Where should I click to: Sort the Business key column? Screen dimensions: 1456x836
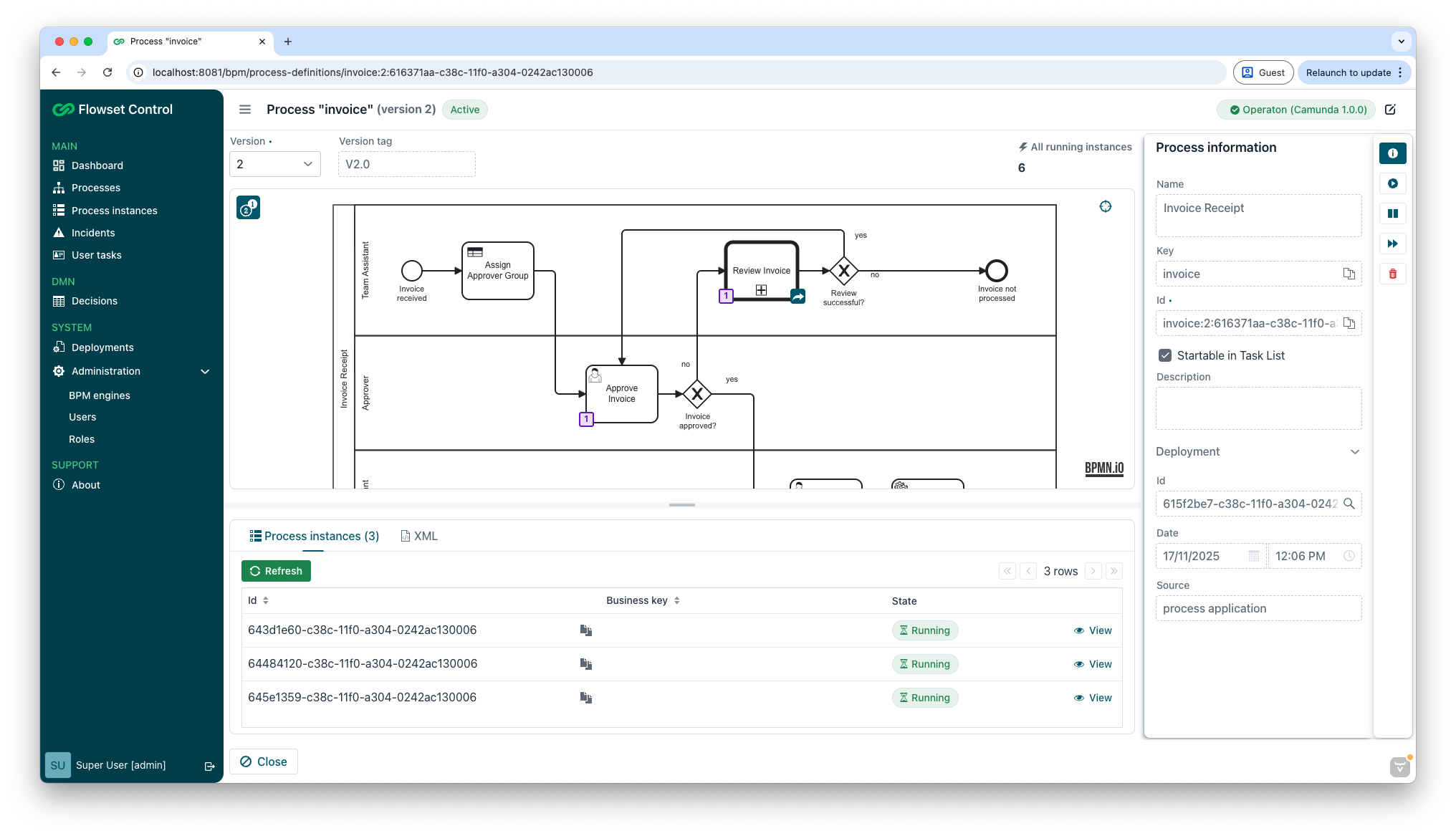678,600
